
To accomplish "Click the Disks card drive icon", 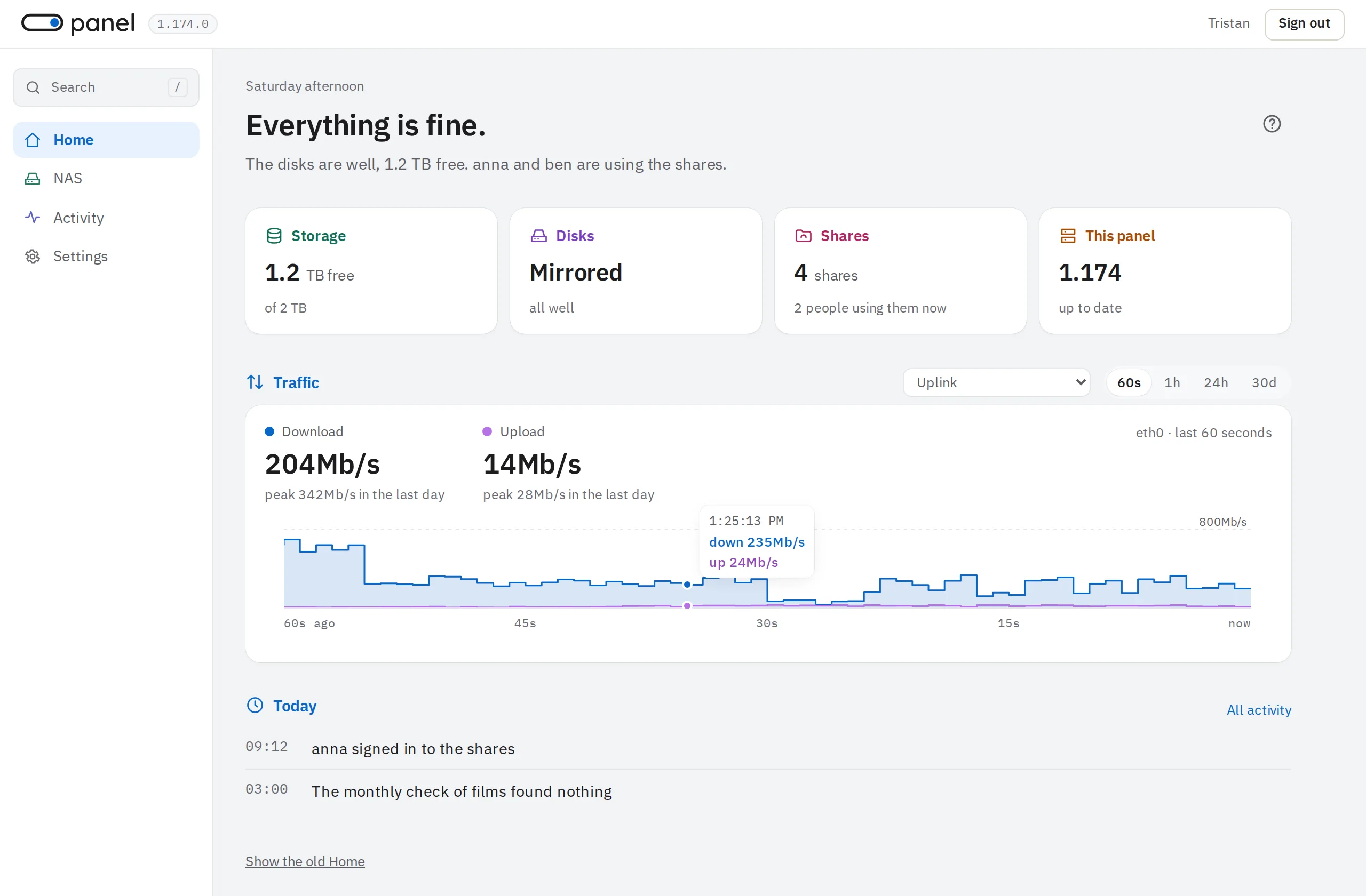I will (539, 236).
